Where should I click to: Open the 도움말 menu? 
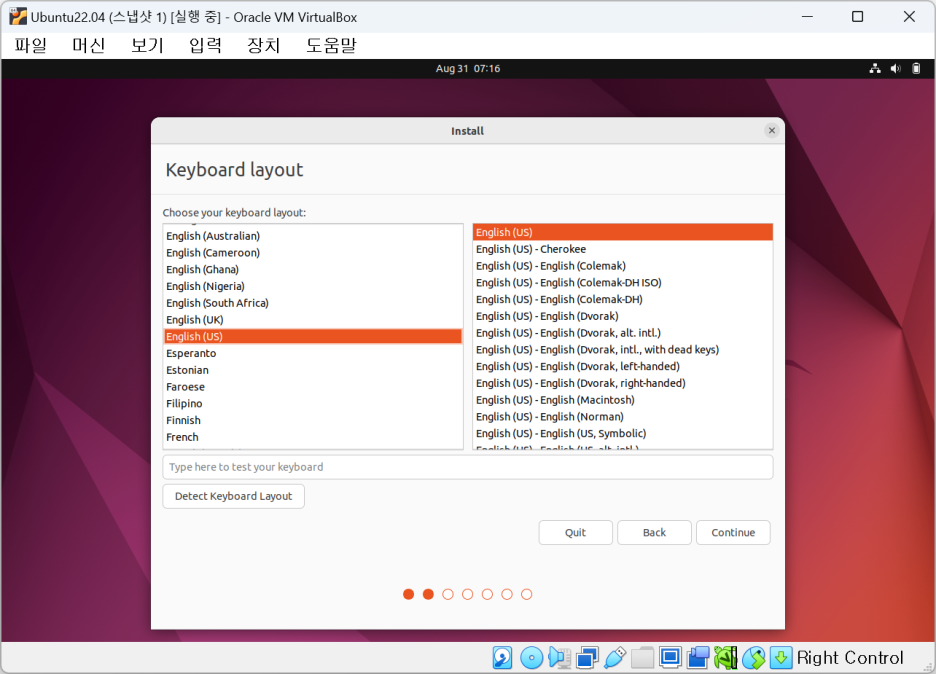point(331,45)
